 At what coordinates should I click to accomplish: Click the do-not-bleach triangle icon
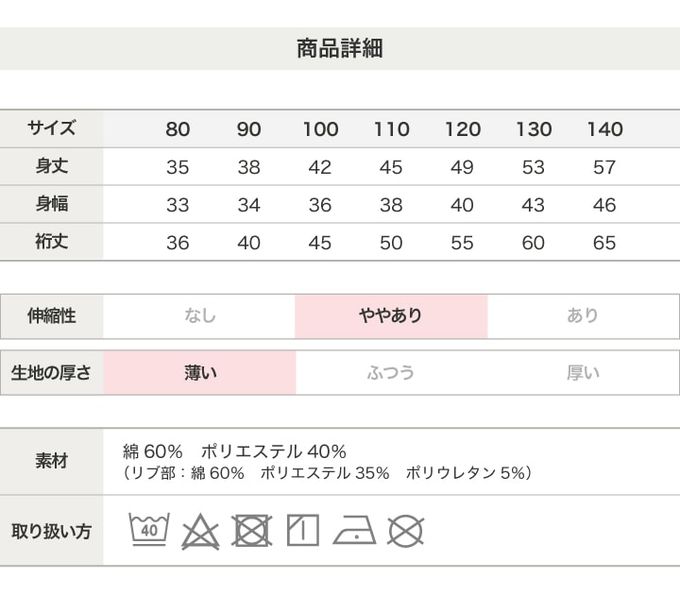[x=200, y=531]
